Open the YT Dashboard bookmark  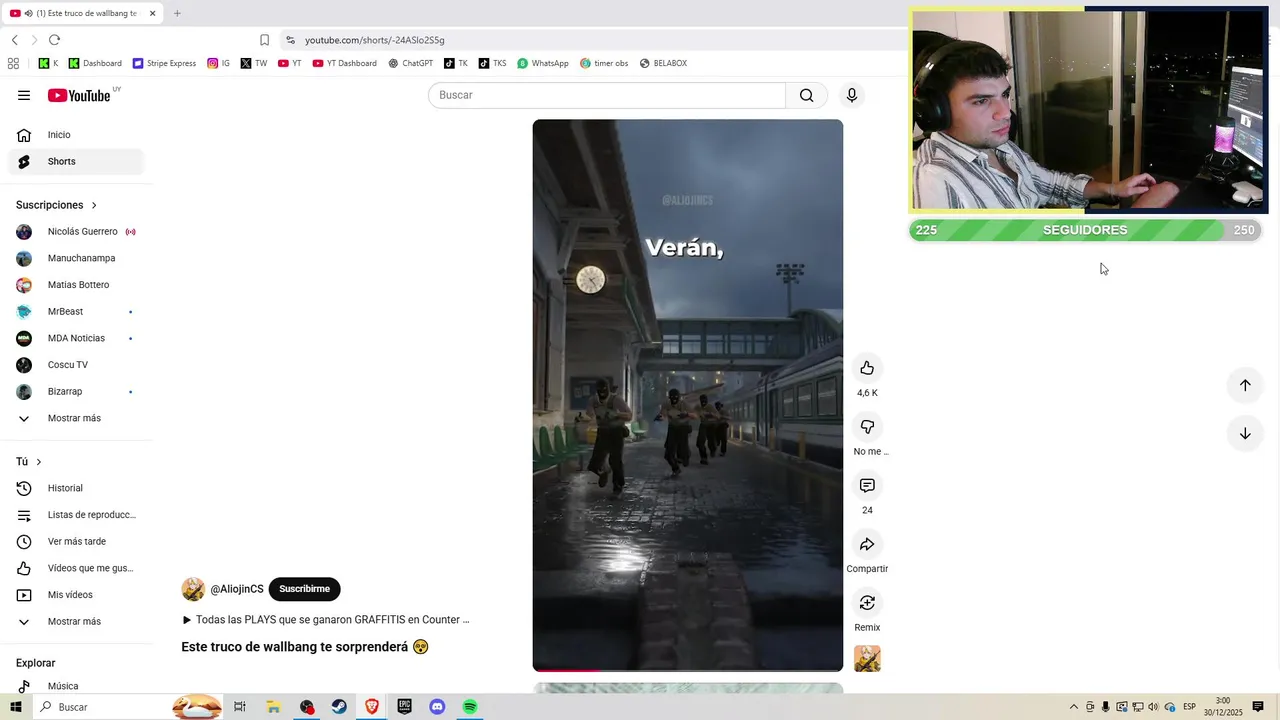345,63
